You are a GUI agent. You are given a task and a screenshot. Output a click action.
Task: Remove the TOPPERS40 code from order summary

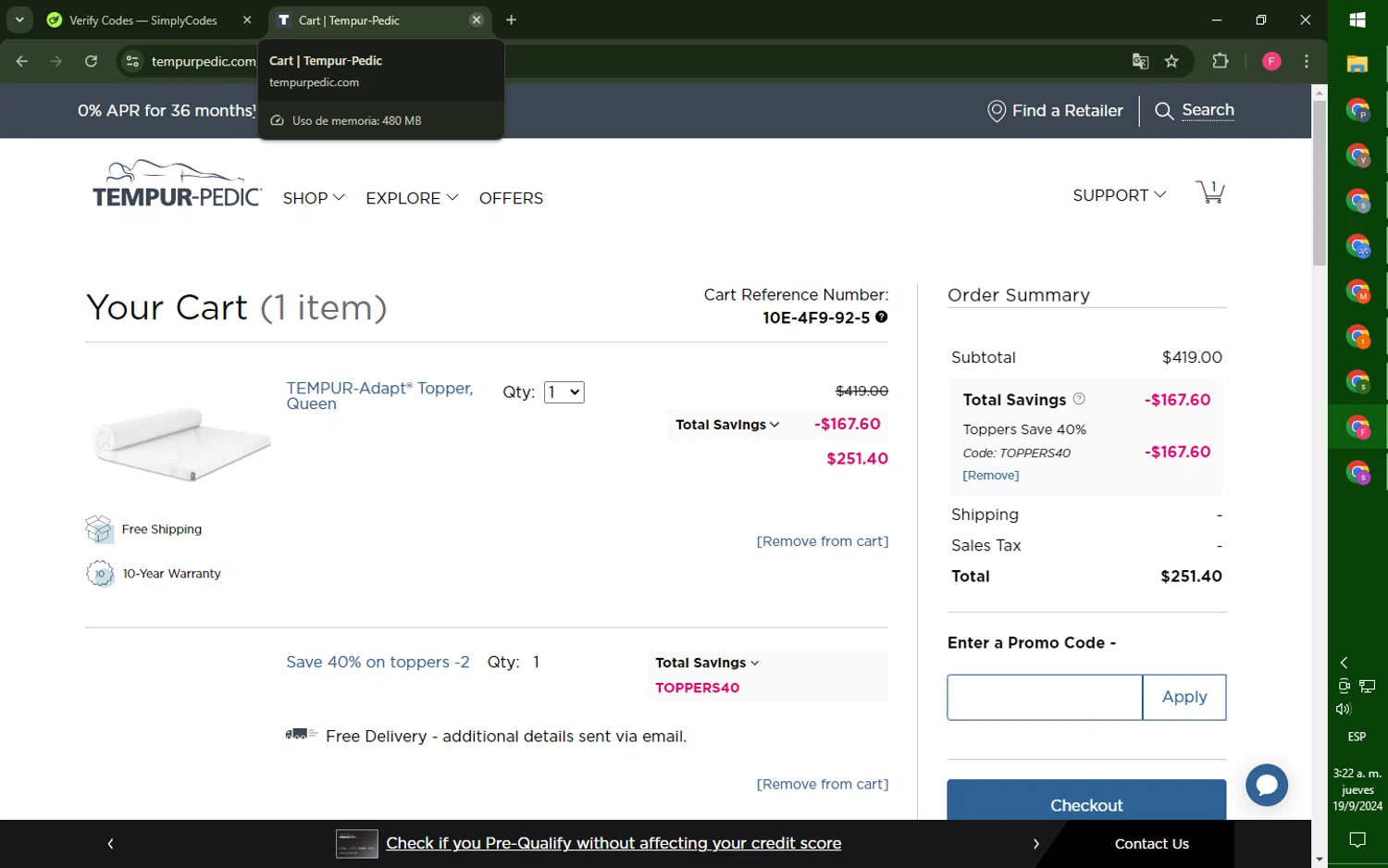click(990, 476)
